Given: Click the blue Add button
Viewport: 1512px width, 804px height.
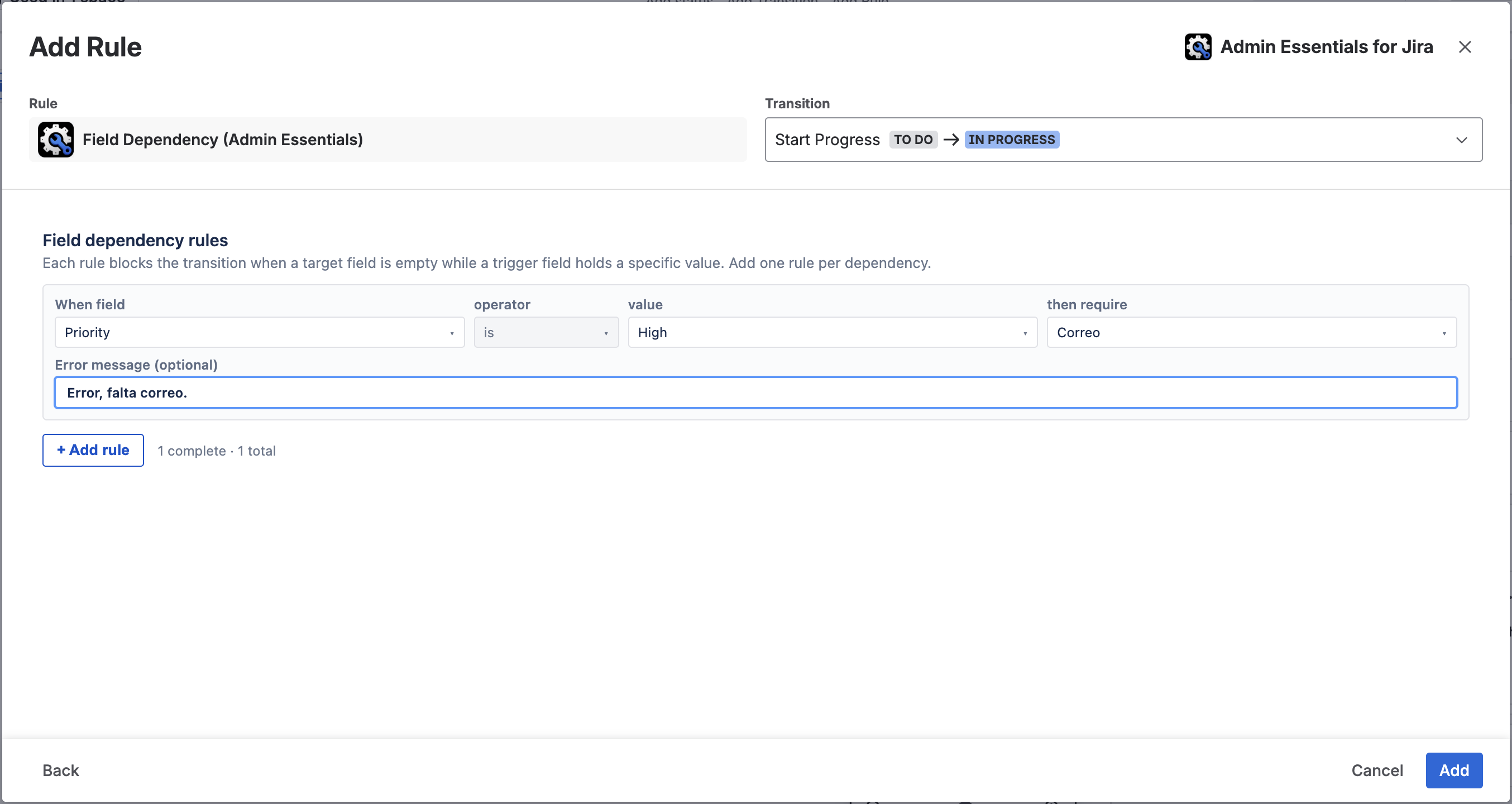Looking at the screenshot, I should coord(1454,770).
